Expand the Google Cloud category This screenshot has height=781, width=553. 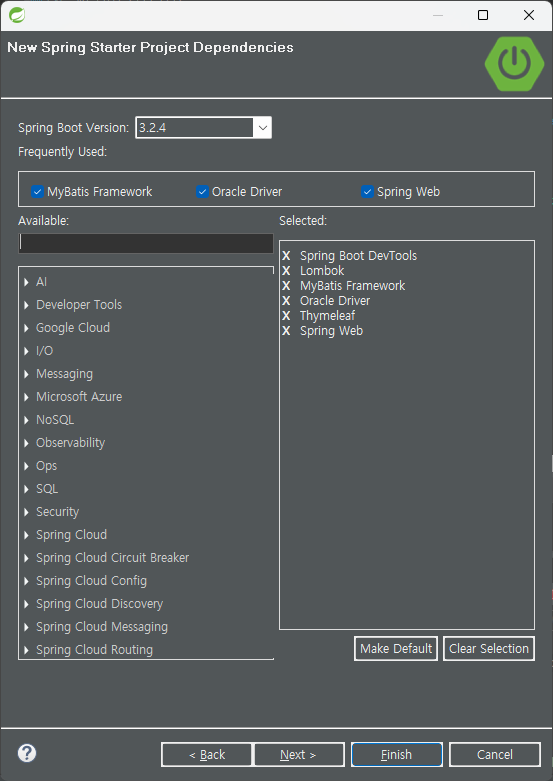(26, 328)
